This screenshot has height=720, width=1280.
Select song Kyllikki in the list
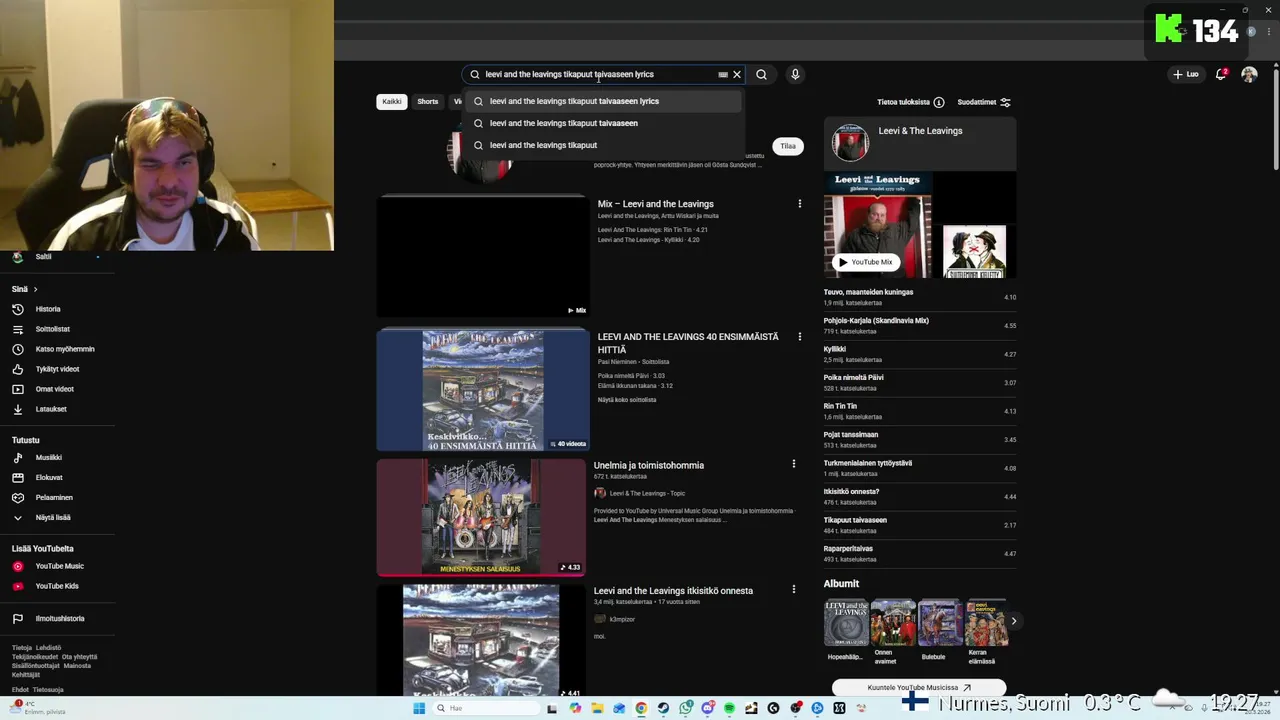(x=919, y=354)
